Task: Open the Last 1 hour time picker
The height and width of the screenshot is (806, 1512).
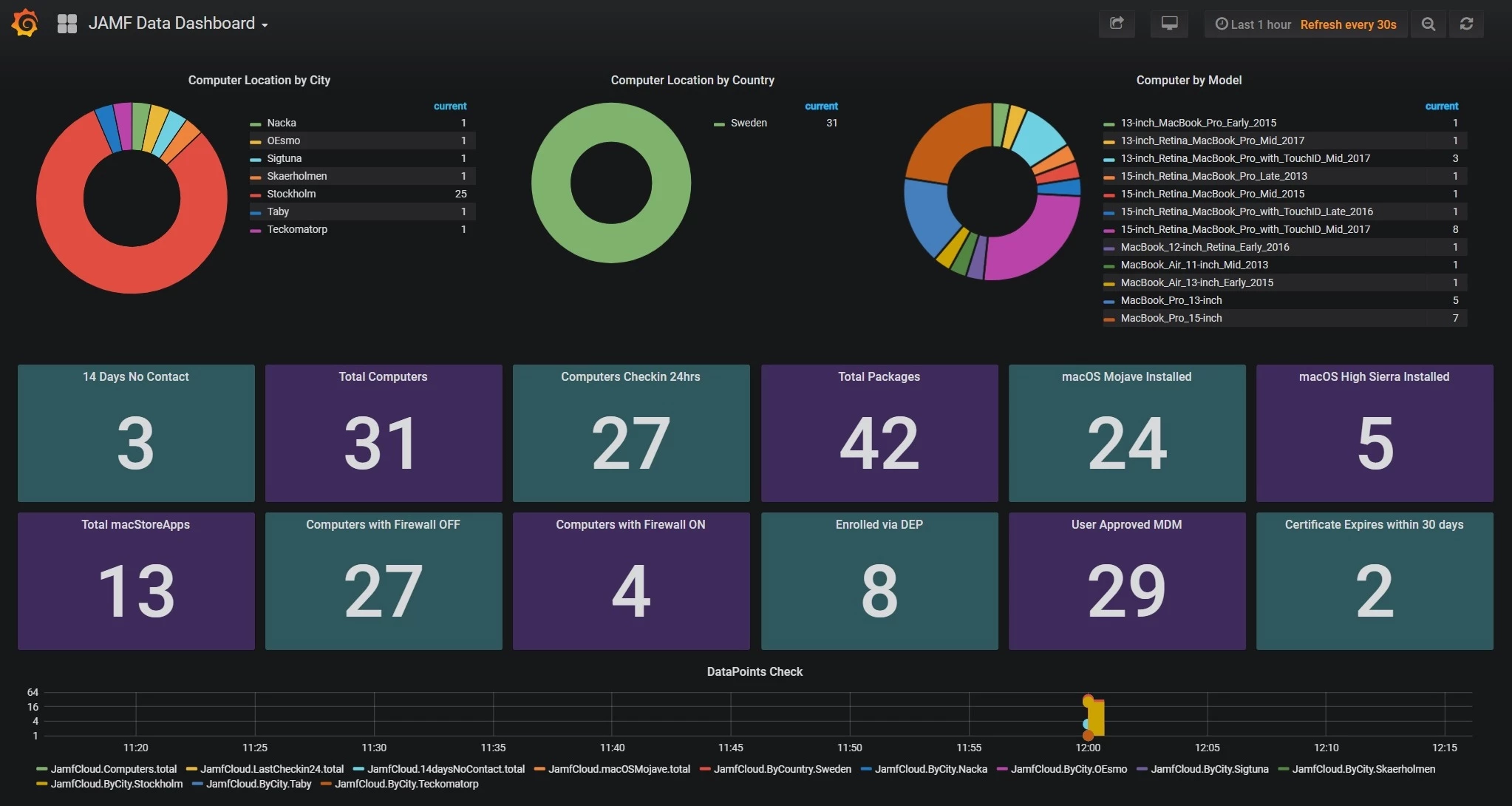Action: pos(1253,24)
